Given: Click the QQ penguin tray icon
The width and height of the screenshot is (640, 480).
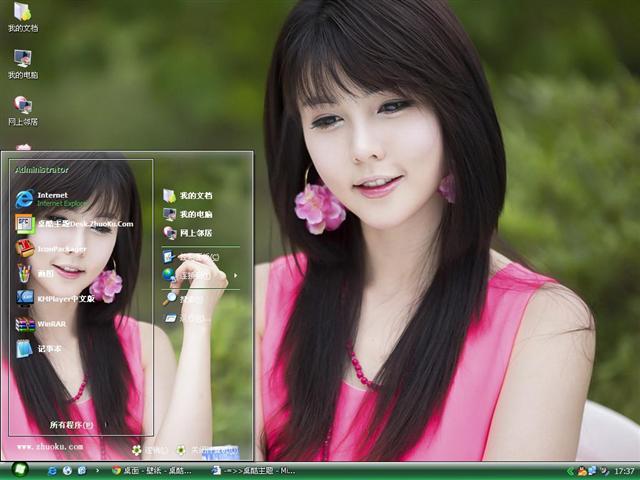Looking at the screenshot, I should 582,471.
